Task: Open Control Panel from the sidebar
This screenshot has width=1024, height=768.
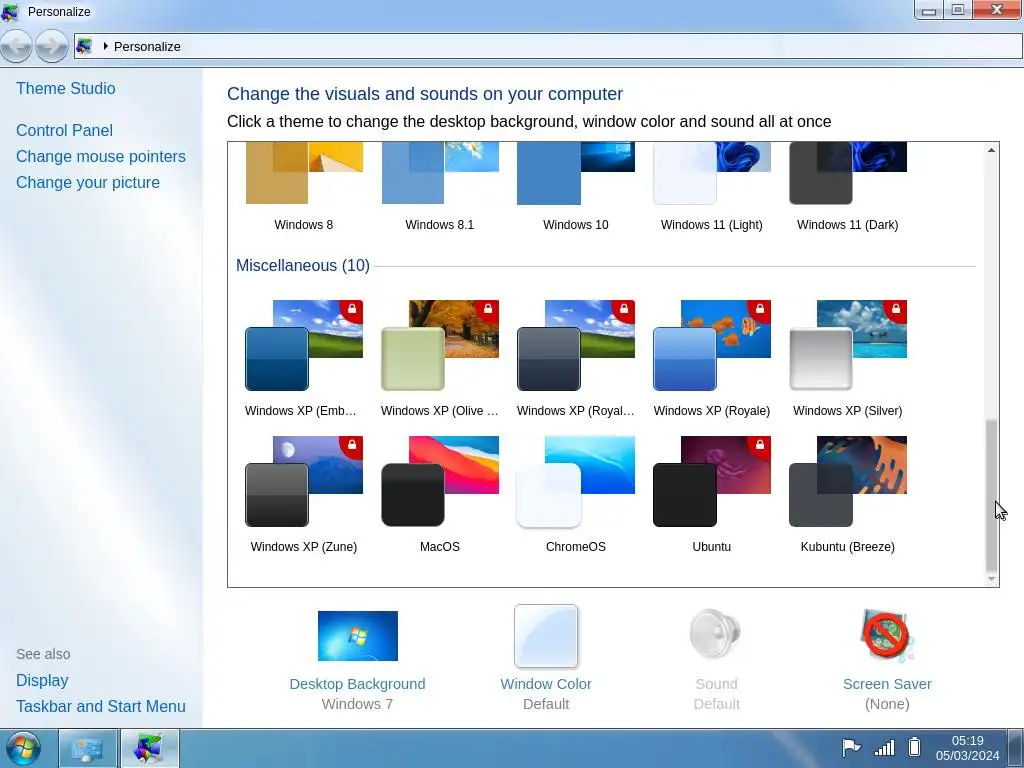Action: [x=65, y=130]
